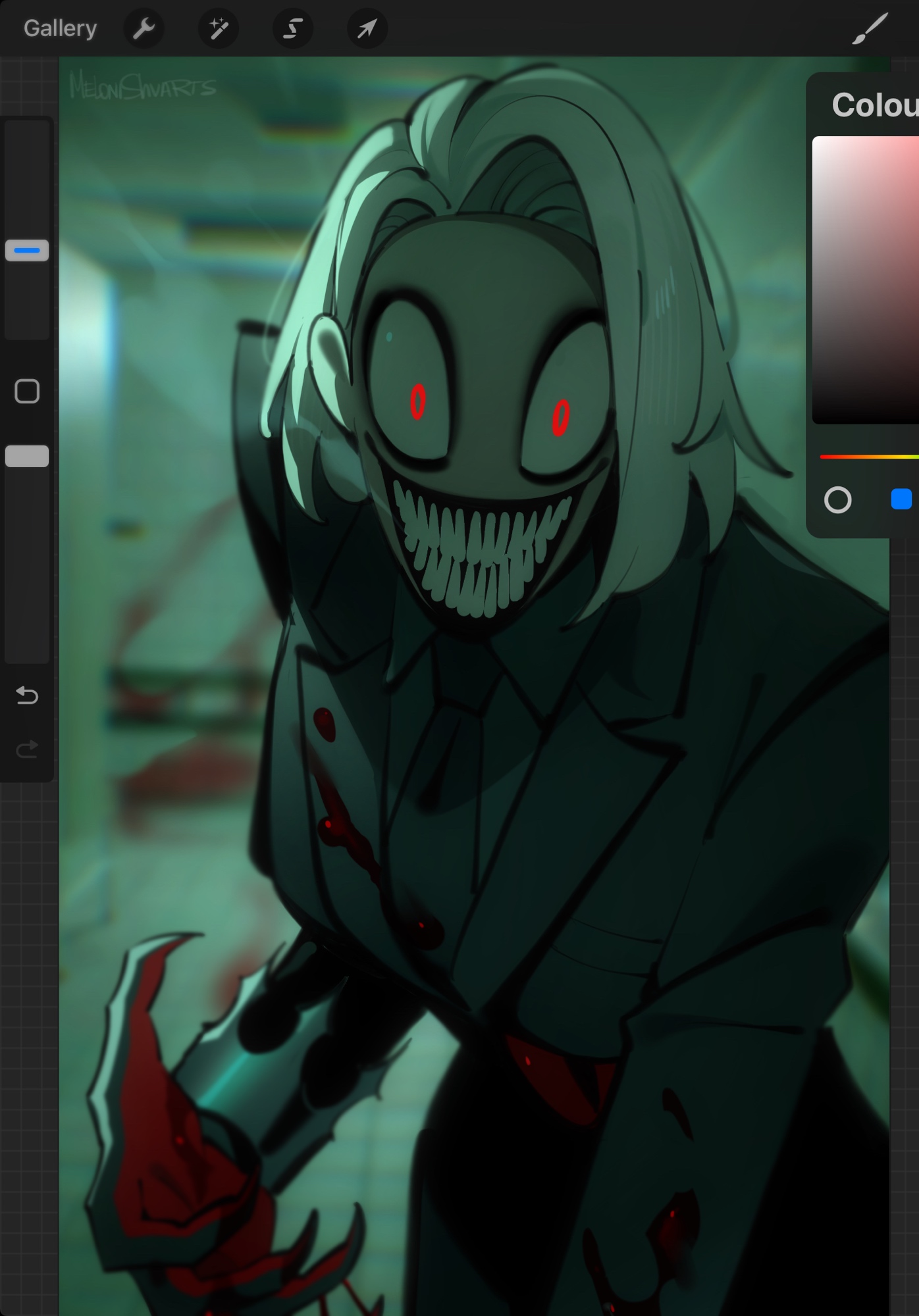This screenshot has width=919, height=1316.
Task: Tap the character's right red pupil
Action: click(560, 417)
